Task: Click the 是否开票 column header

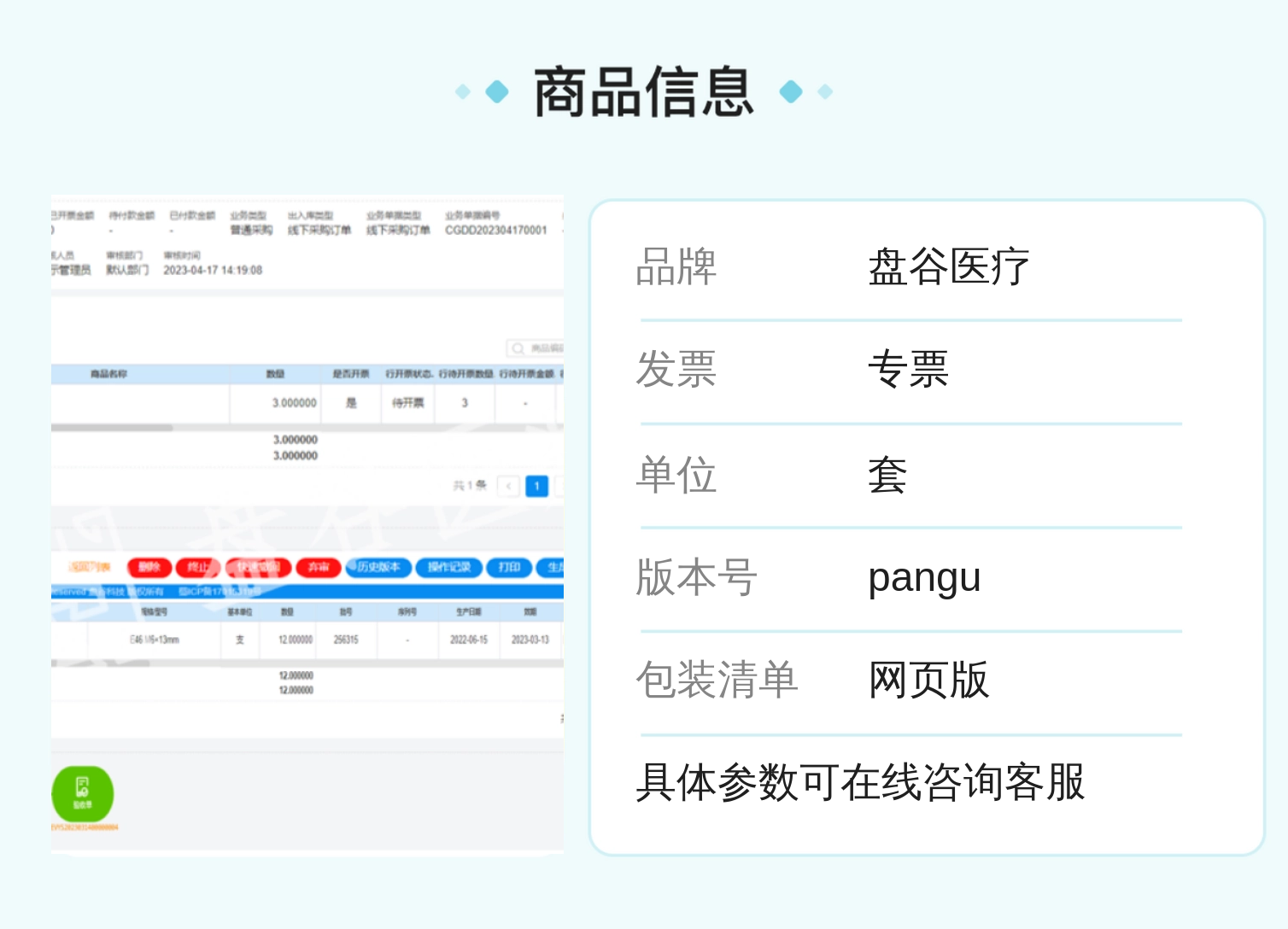Action: tap(350, 374)
